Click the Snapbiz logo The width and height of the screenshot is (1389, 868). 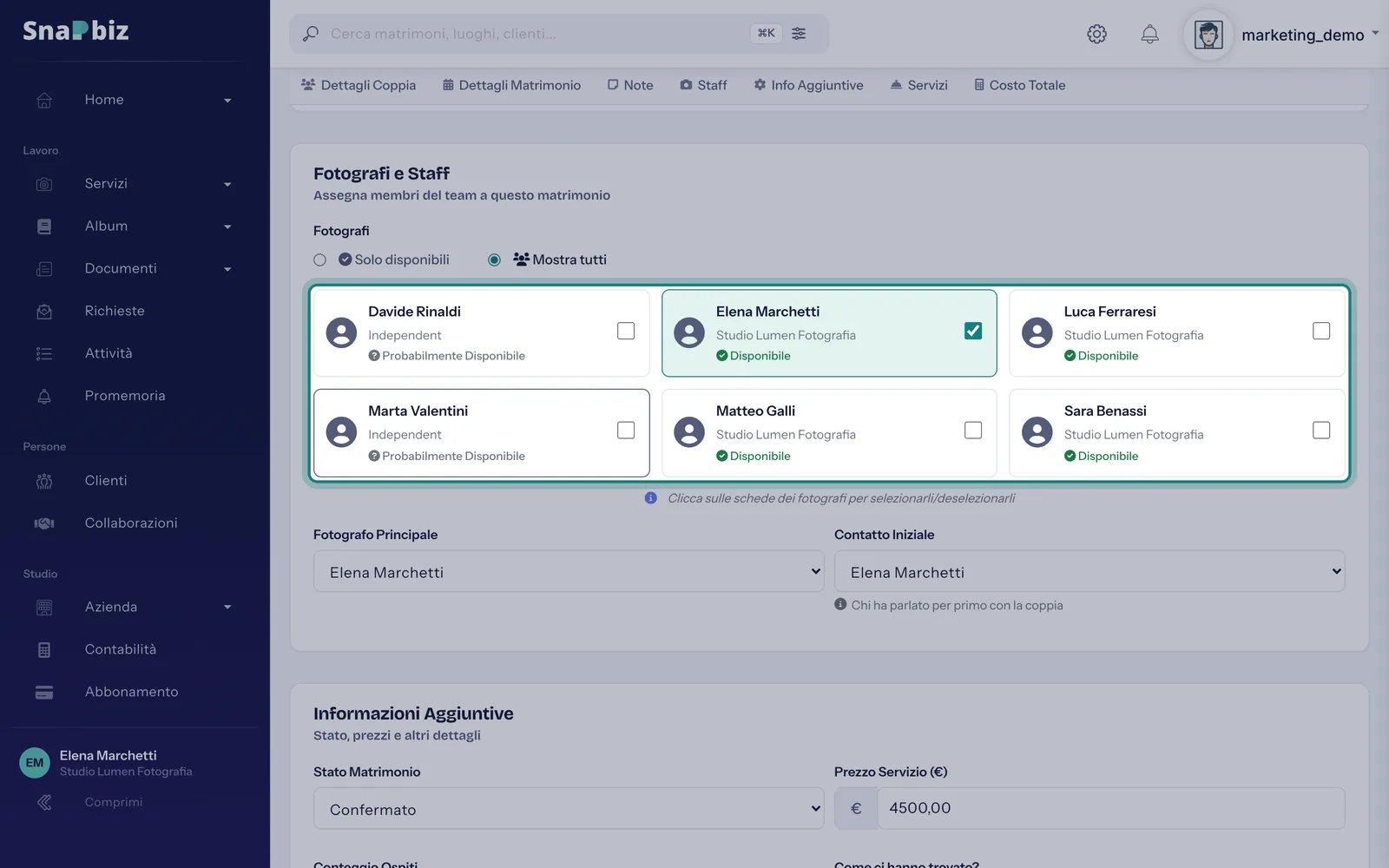(x=76, y=30)
